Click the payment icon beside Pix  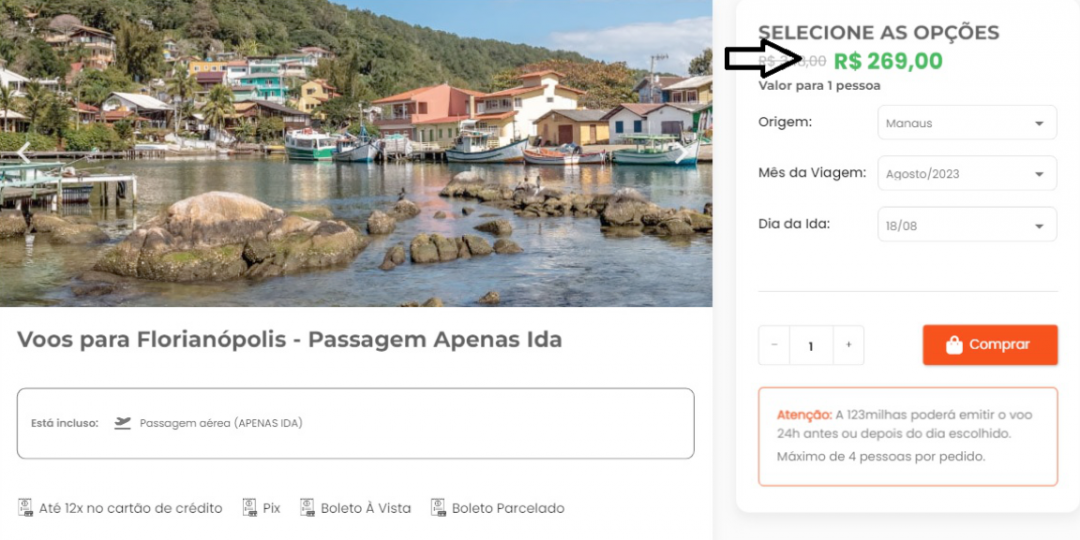pos(250,508)
